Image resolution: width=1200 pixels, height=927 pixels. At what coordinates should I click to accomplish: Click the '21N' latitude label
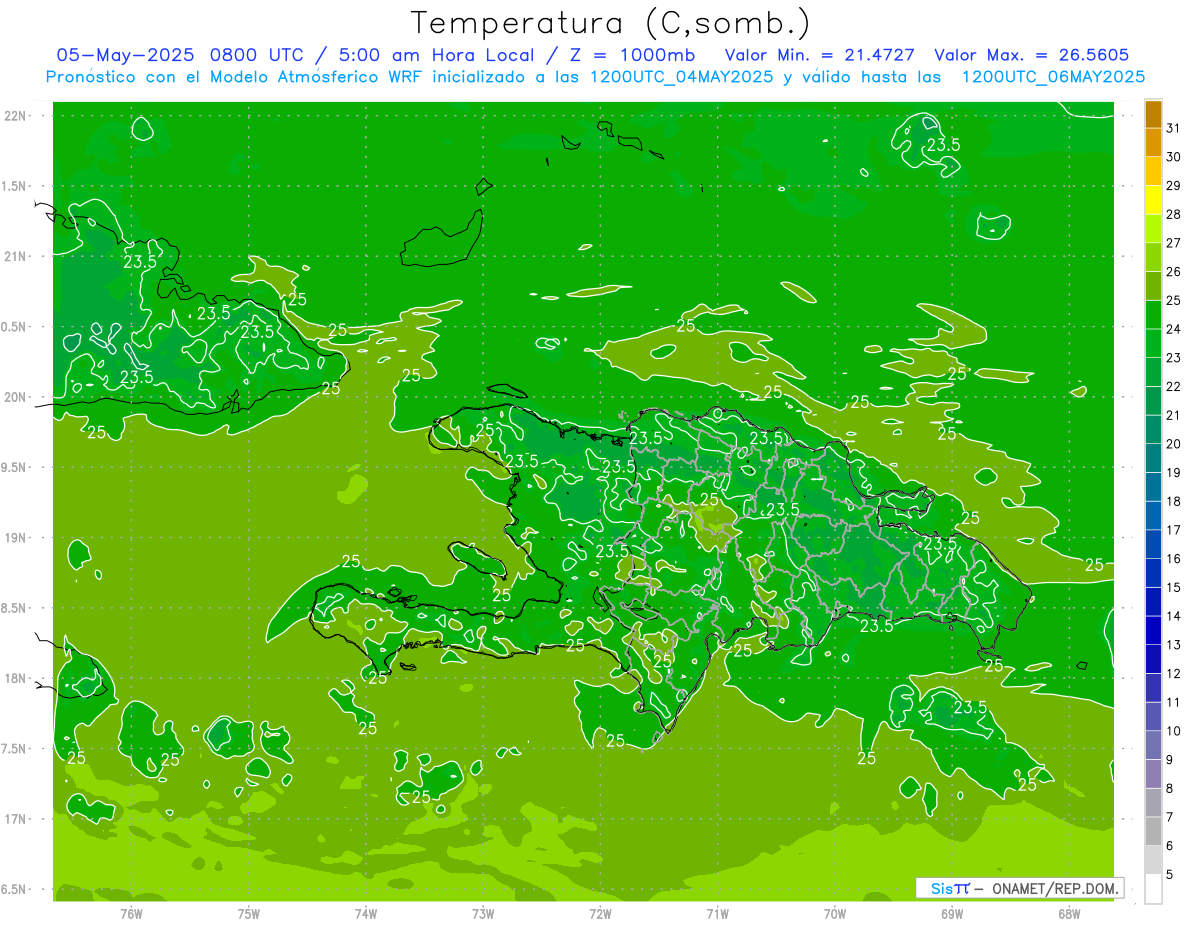click(x=16, y=256)
